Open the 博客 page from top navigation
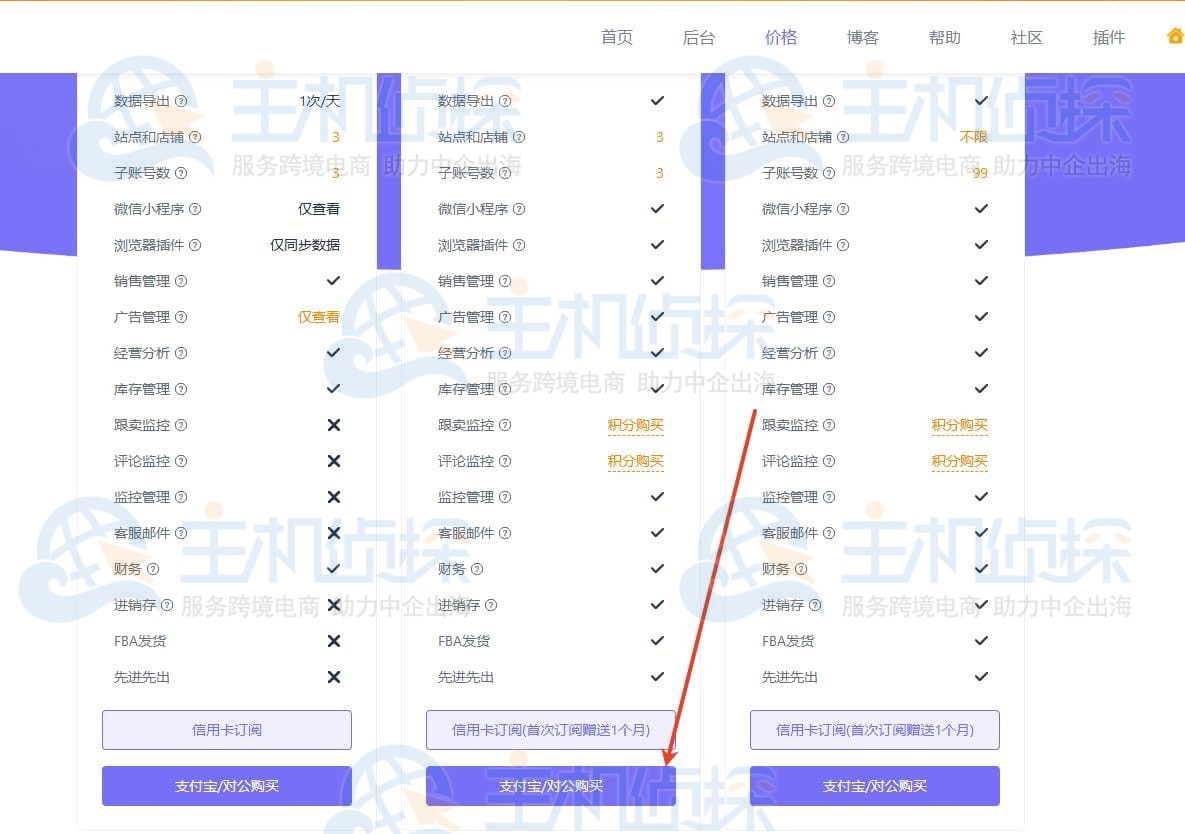Image resolution: width=1185 pixels, height=834 pixels. (x=862, y=38)
